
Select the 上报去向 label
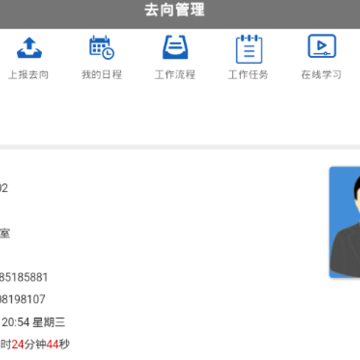coord(29,75)
